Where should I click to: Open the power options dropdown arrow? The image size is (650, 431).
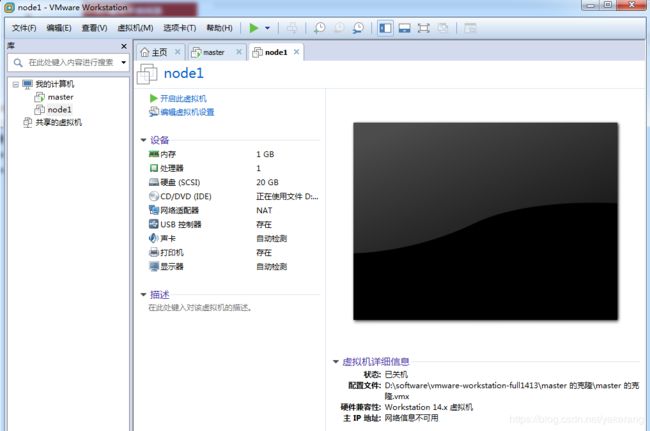click(267, 28)
